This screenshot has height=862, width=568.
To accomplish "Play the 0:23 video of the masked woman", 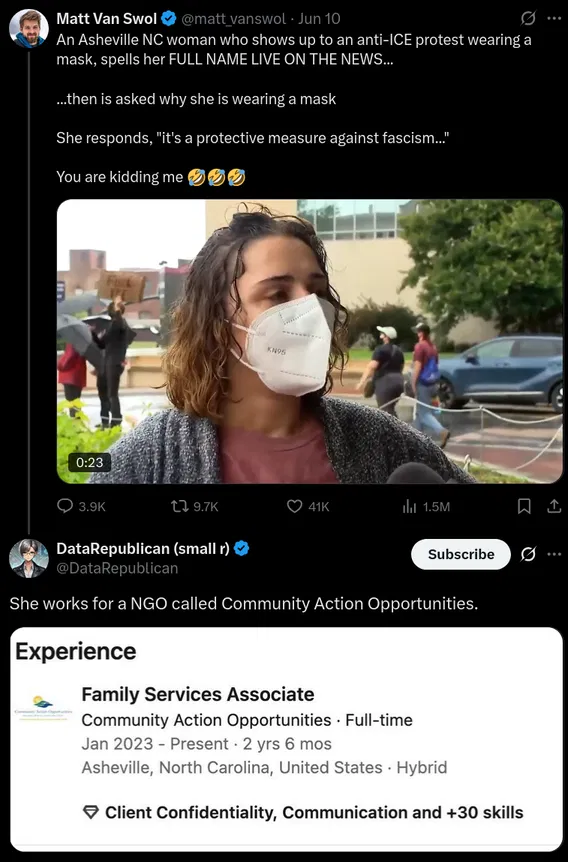I will pyautogui.click(x=310, y=341).
